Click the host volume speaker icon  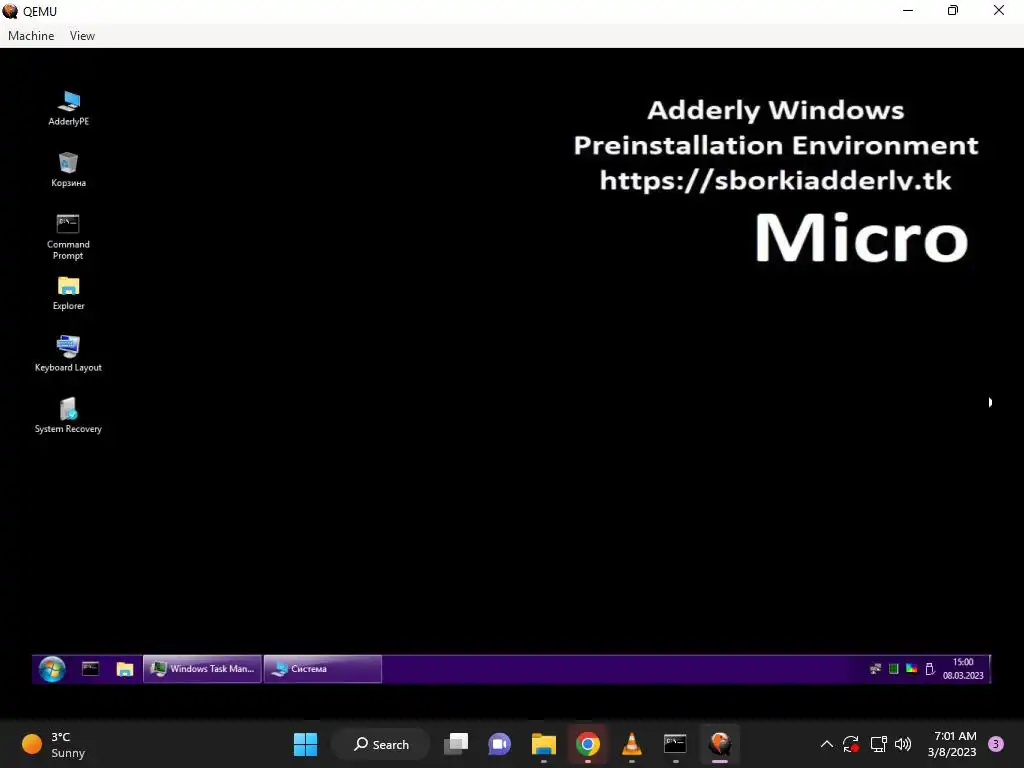tap(903, 744)
